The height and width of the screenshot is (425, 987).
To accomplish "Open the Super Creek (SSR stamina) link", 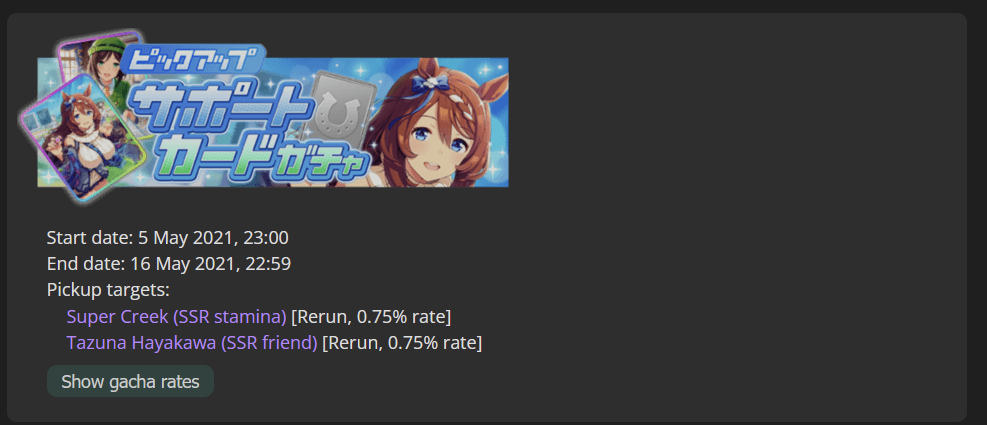I will [x=176, y=317].
